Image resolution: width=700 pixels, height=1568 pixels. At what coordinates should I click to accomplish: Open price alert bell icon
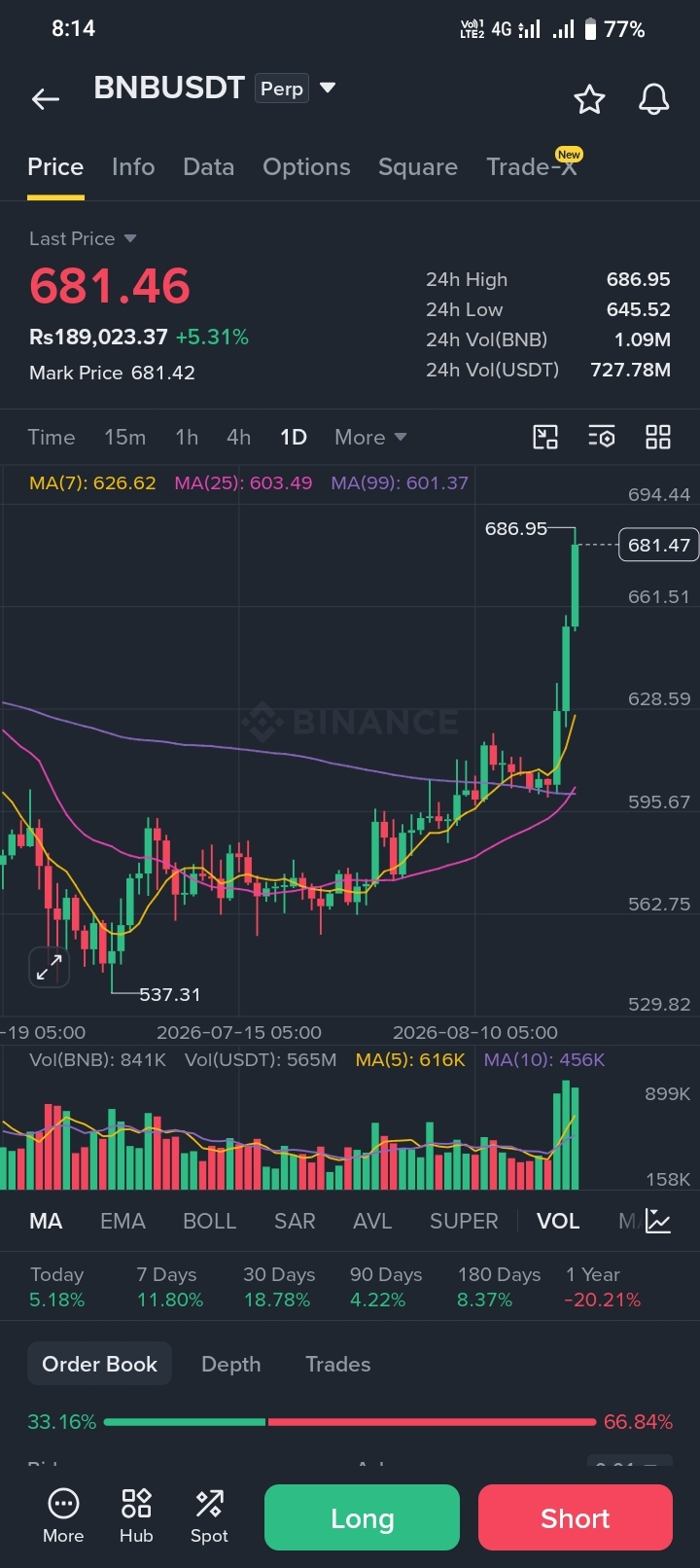pos(653,99)
